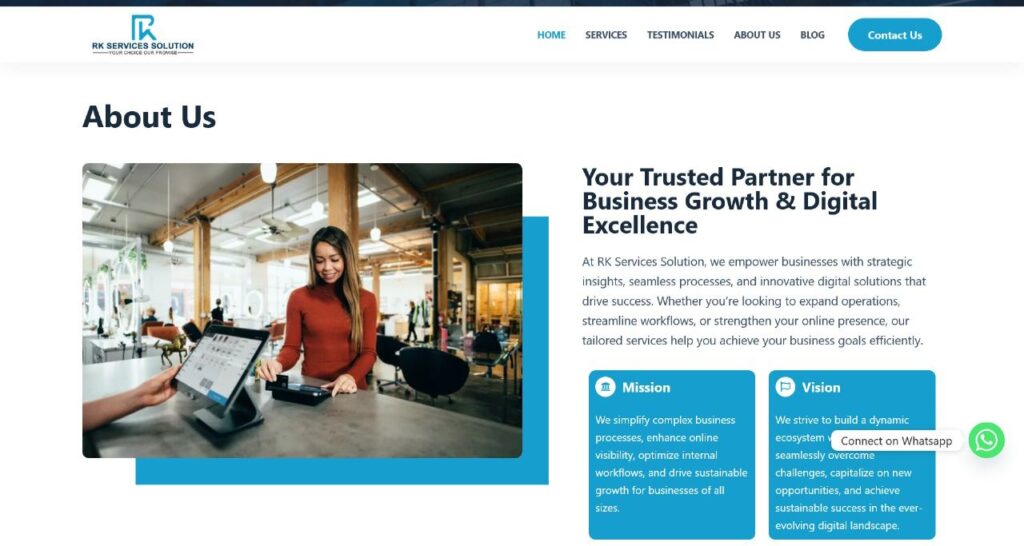1024x546 pixels.
Task: Click the RK Services Solution logo
Action: [143, 35]
